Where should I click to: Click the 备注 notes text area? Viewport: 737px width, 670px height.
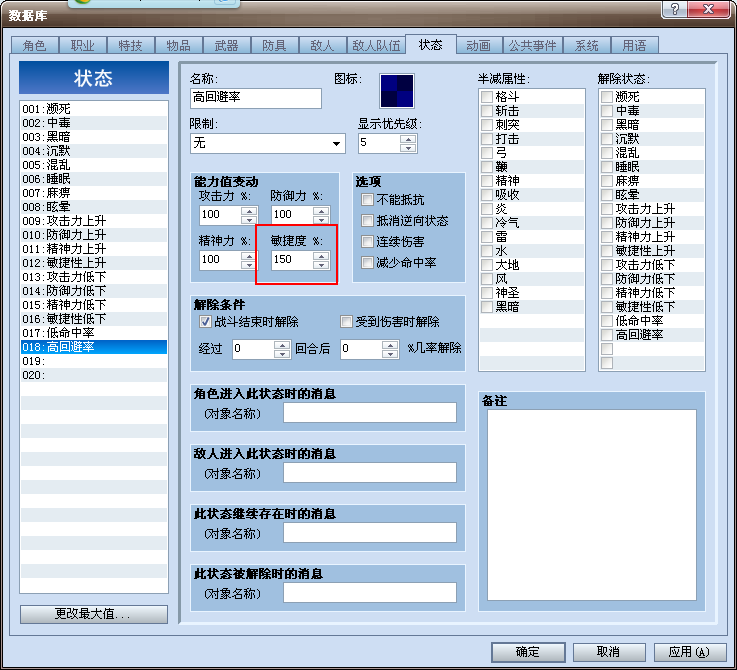coord(592,505)
